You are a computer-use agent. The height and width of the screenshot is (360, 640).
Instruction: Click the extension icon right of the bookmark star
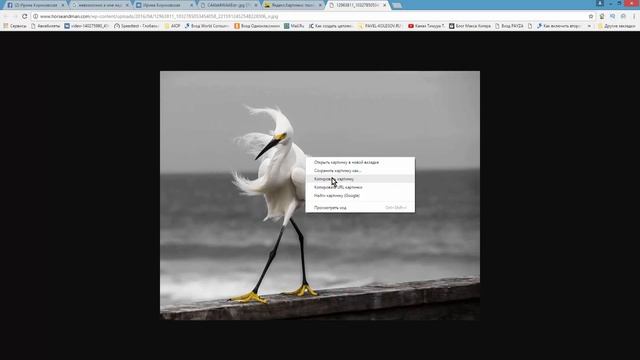click(x=602, y=16)
